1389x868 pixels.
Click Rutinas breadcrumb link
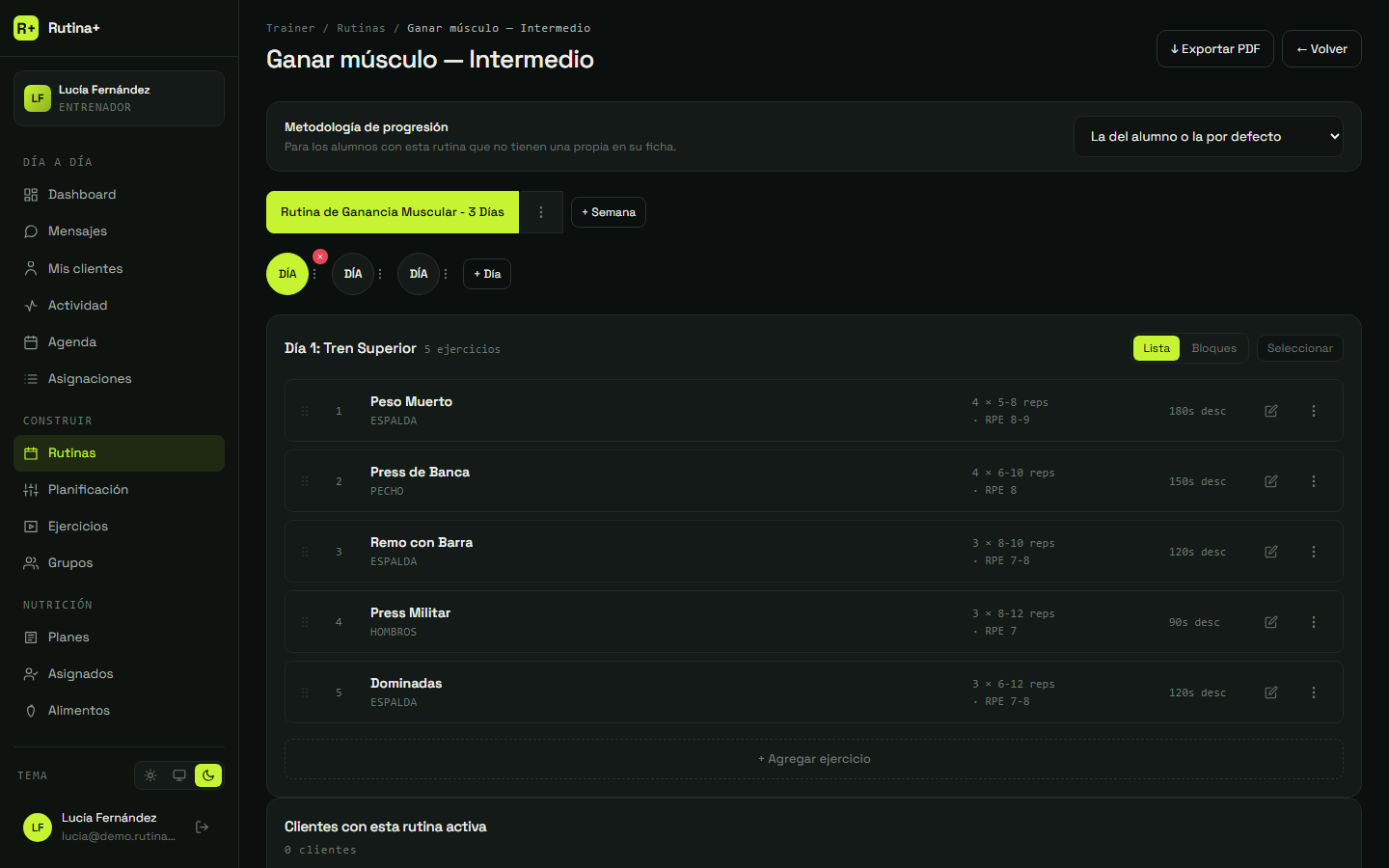[x=361, y=28]
